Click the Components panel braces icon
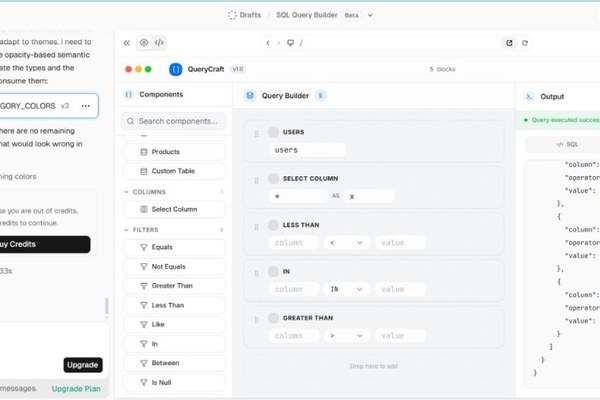The image size is (600, 400). 129,95
